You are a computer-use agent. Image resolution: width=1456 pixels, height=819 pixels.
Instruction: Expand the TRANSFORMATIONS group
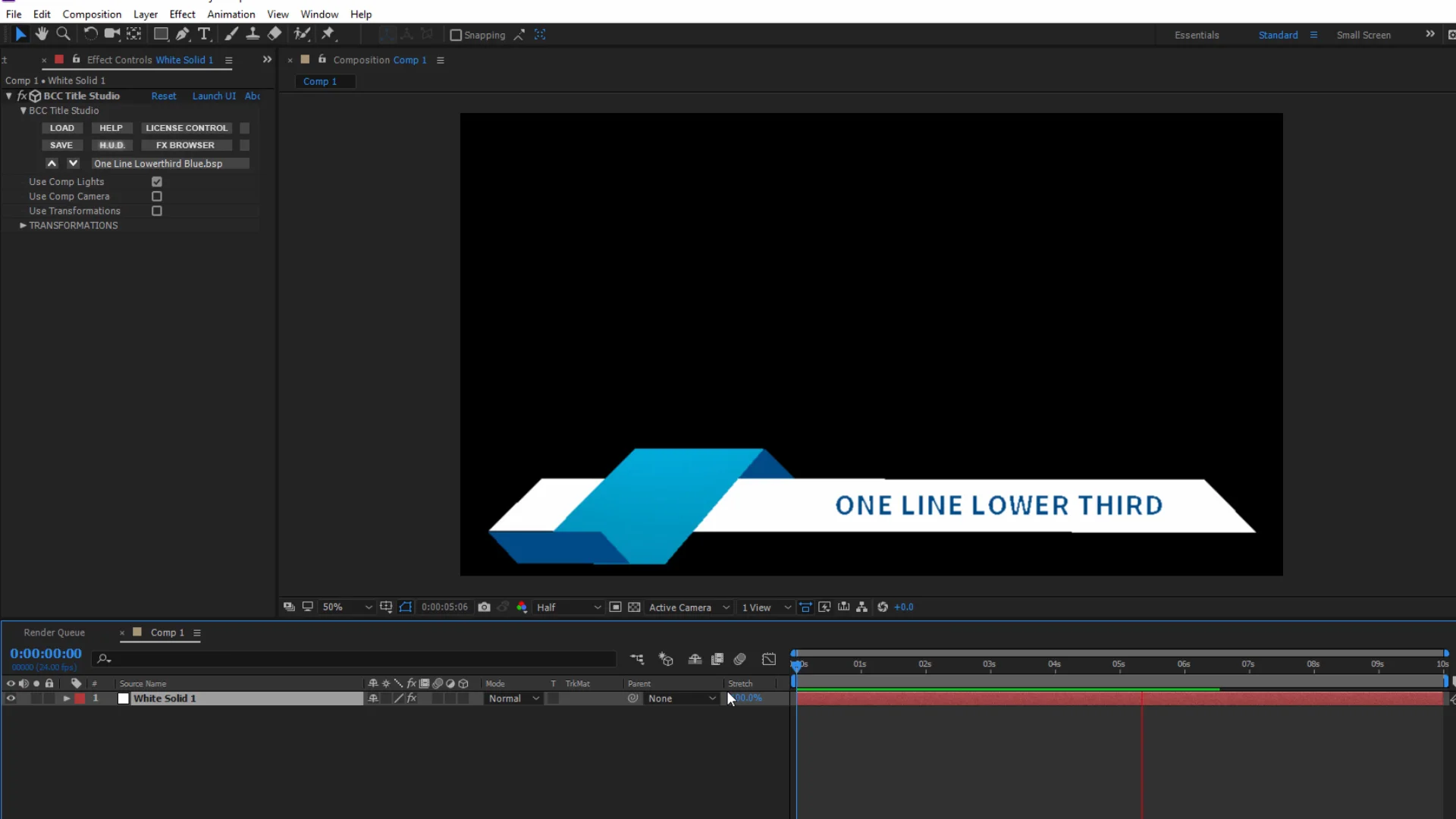tap(22, 225)
